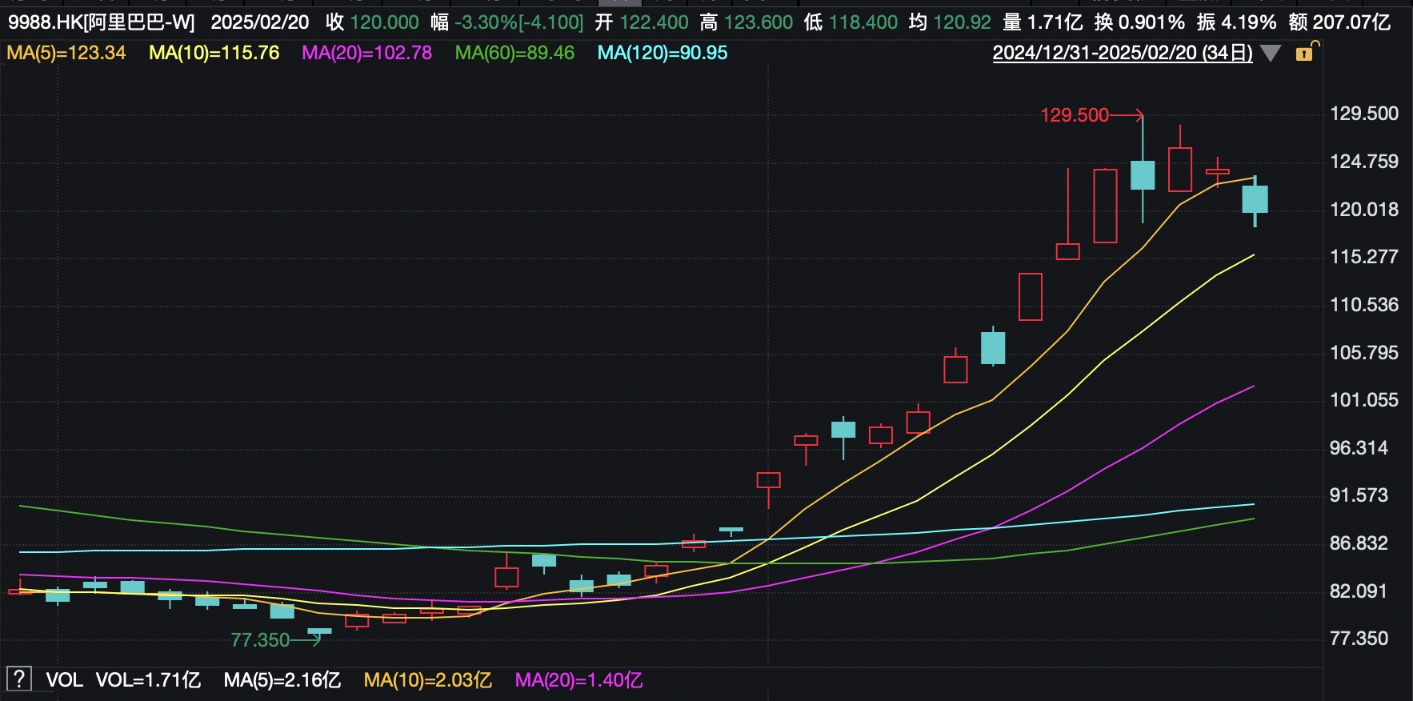Select the volume MA(20)=1.40亿 label

pyautogui.click(x=579, y=680)
